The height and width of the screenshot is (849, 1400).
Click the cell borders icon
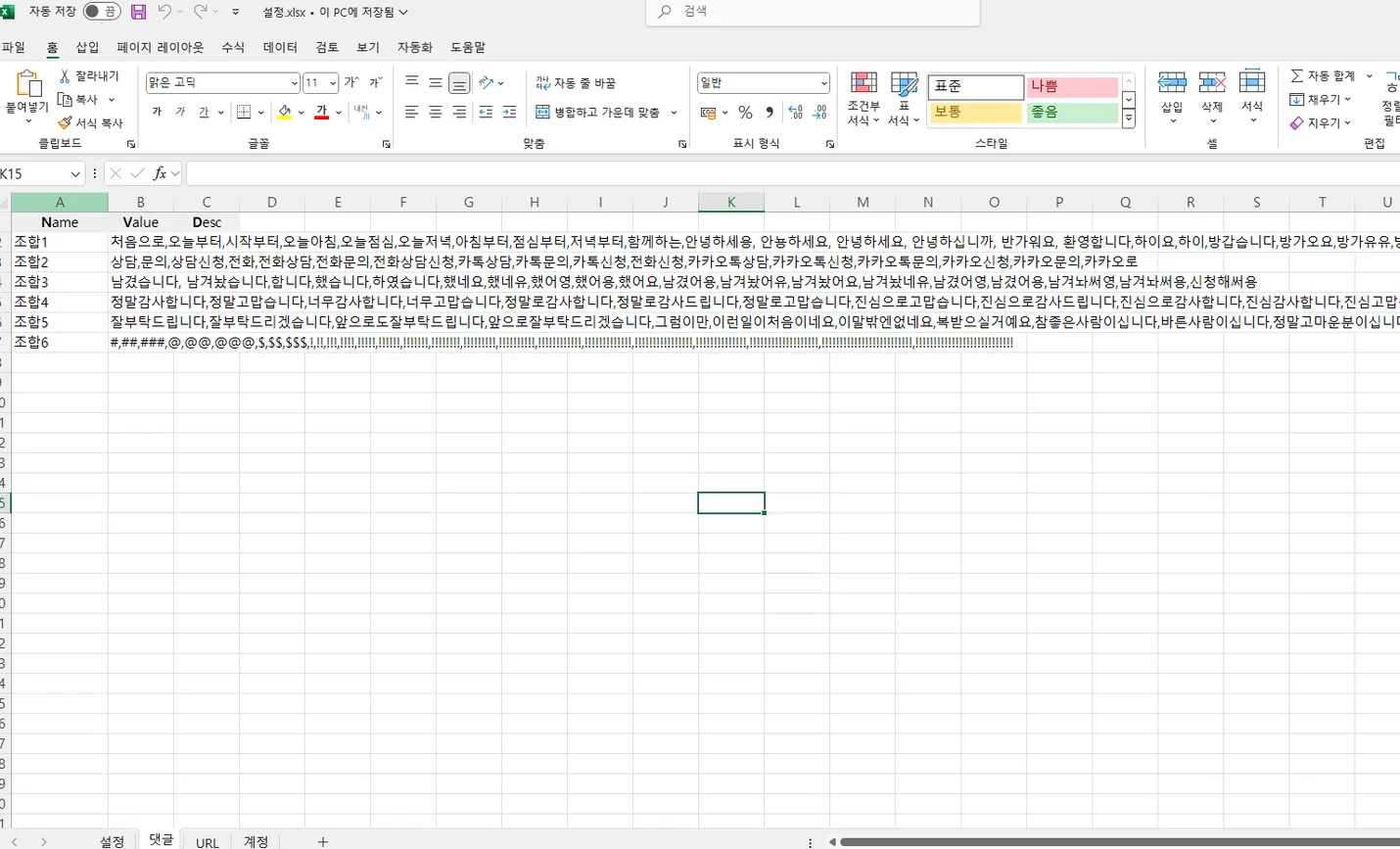point(245,113)
